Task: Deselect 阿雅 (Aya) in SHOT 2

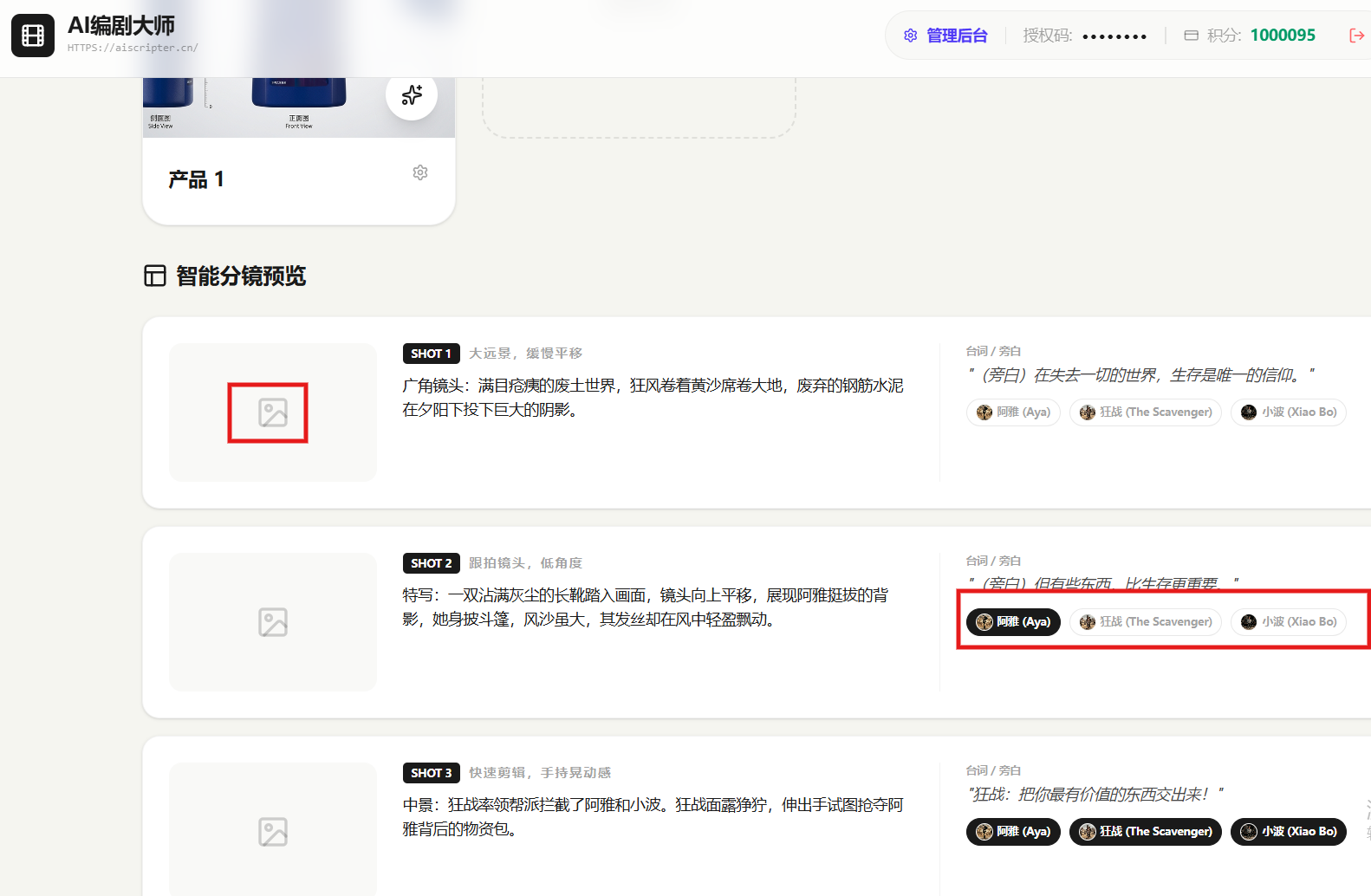Action: [1013, 622]
